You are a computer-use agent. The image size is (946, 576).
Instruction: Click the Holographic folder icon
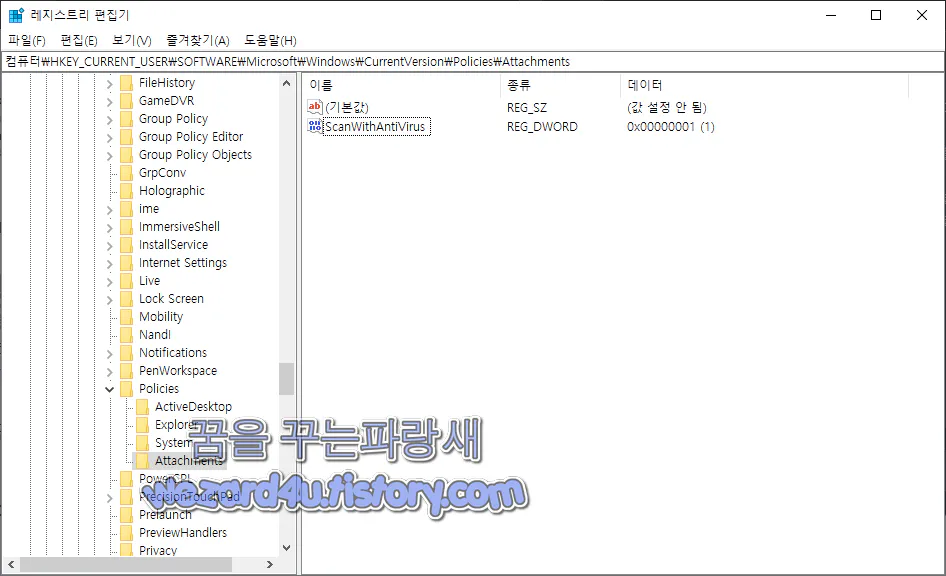(126, 191)
